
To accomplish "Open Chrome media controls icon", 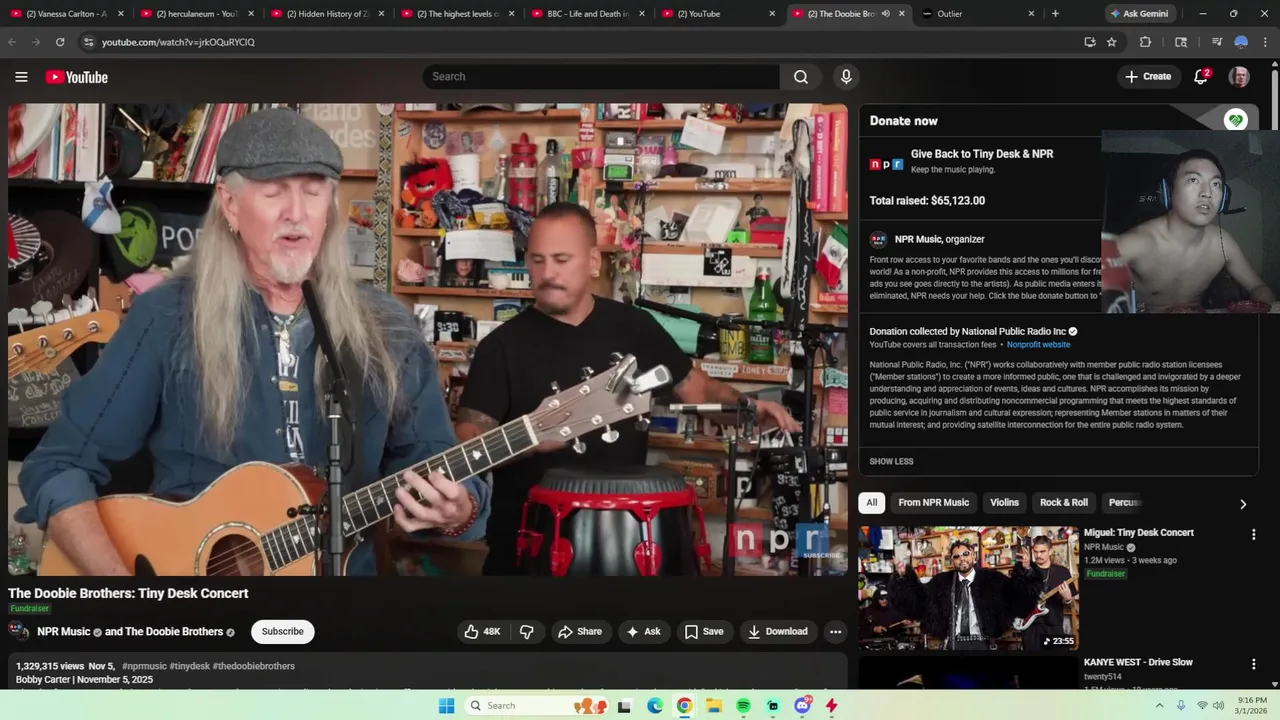I will 1216,42.
